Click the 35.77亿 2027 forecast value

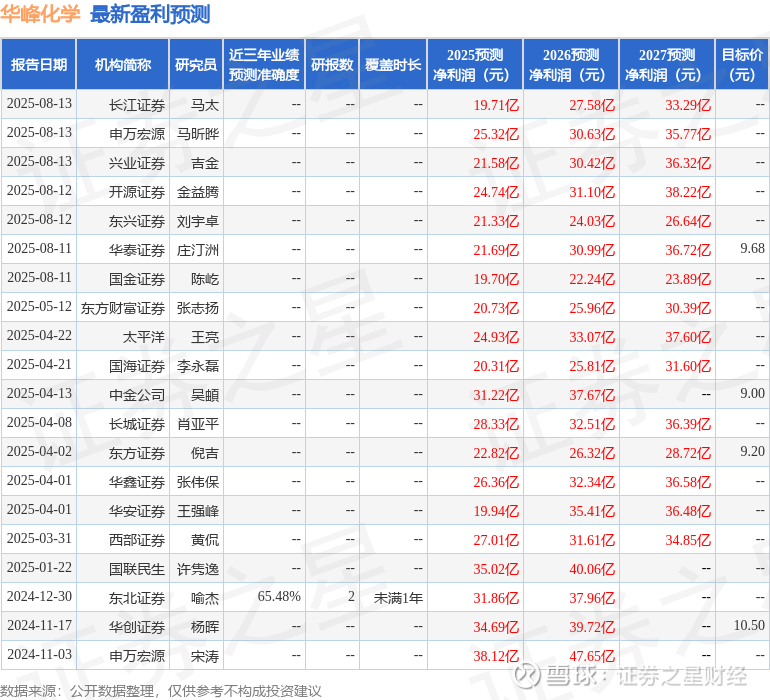(x=688, y=134)
